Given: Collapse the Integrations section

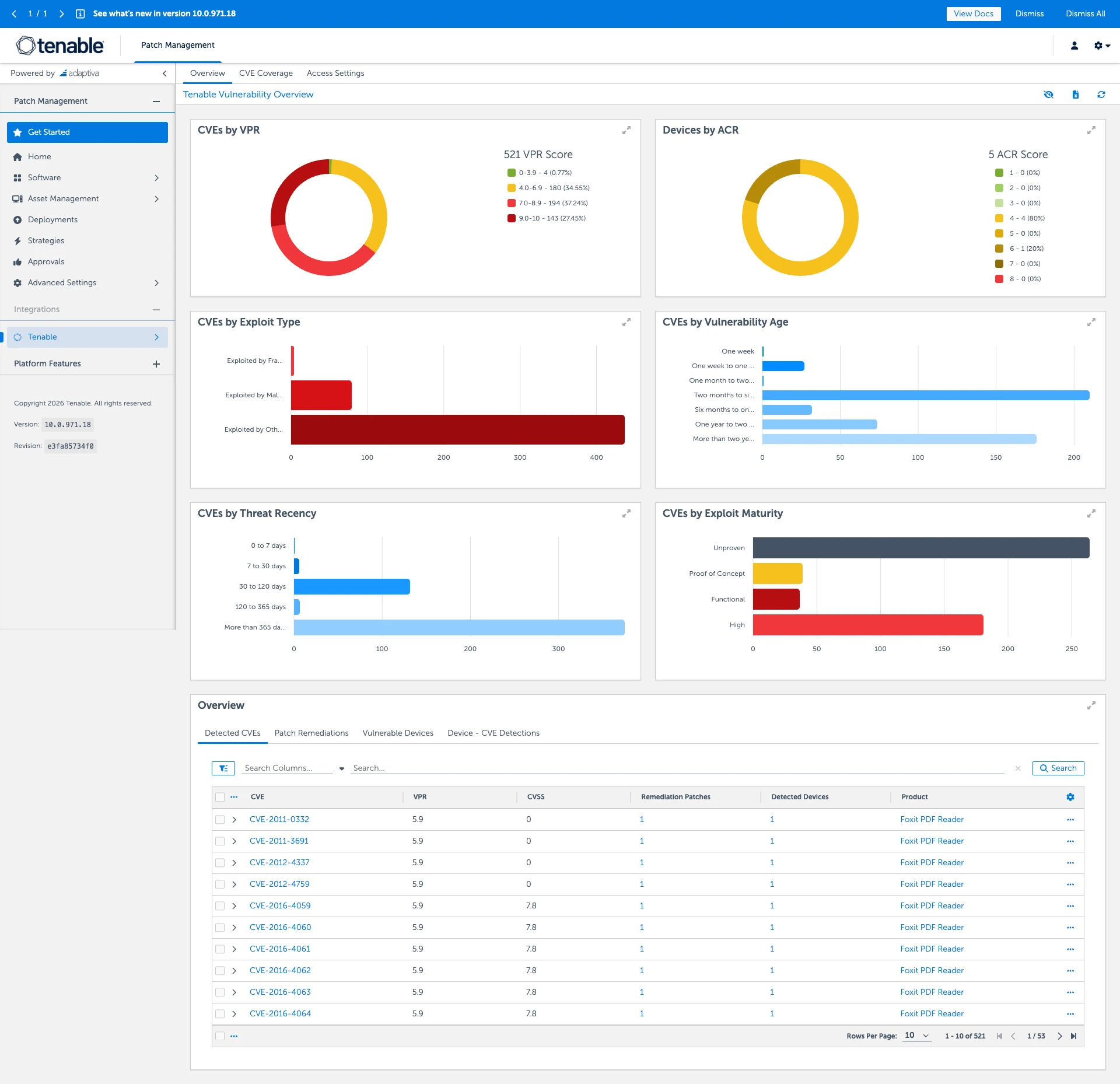Looking at the screenshot, I should (156, 310).
